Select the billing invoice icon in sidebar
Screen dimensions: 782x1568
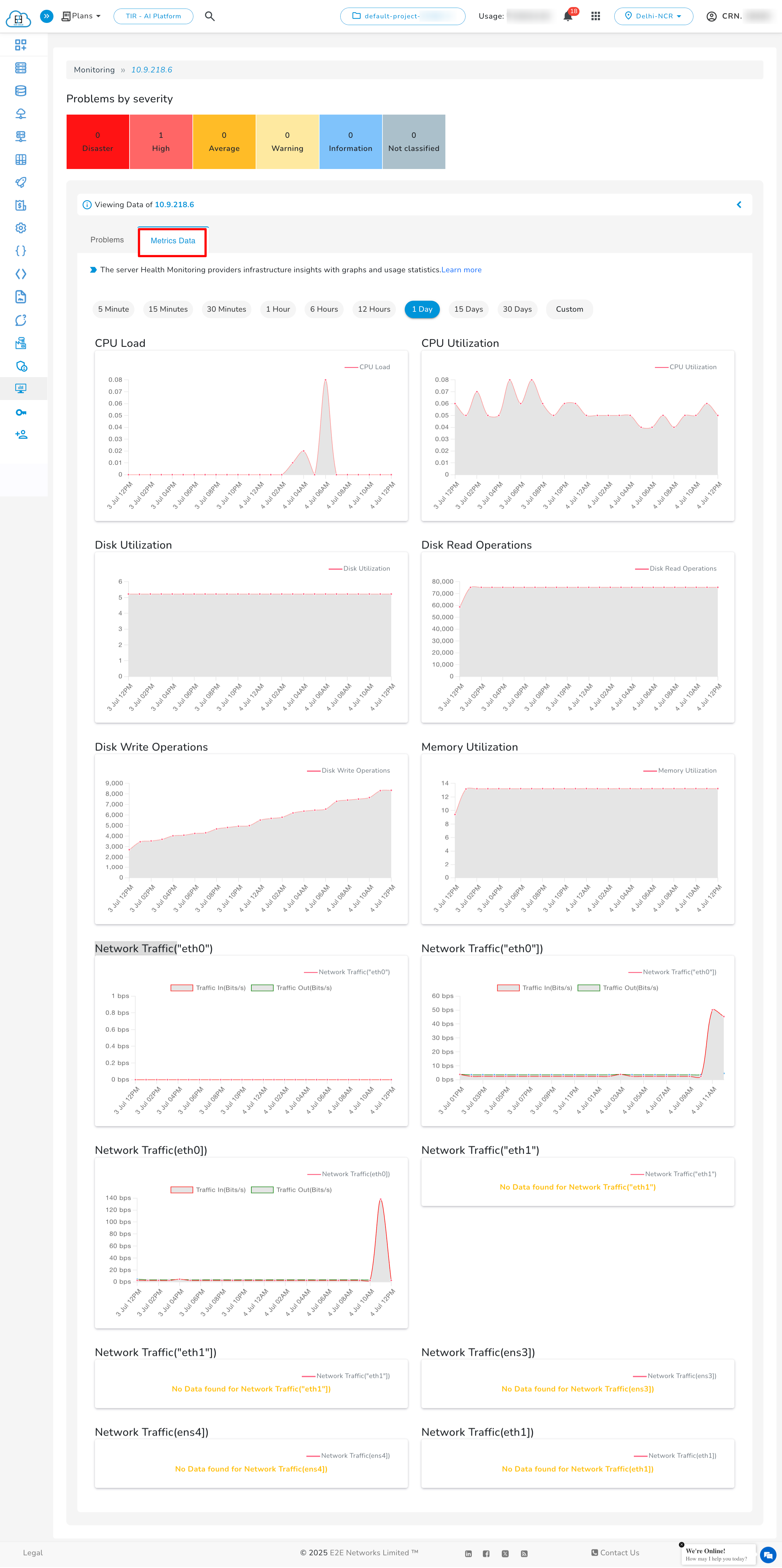[x=21, y=205]
